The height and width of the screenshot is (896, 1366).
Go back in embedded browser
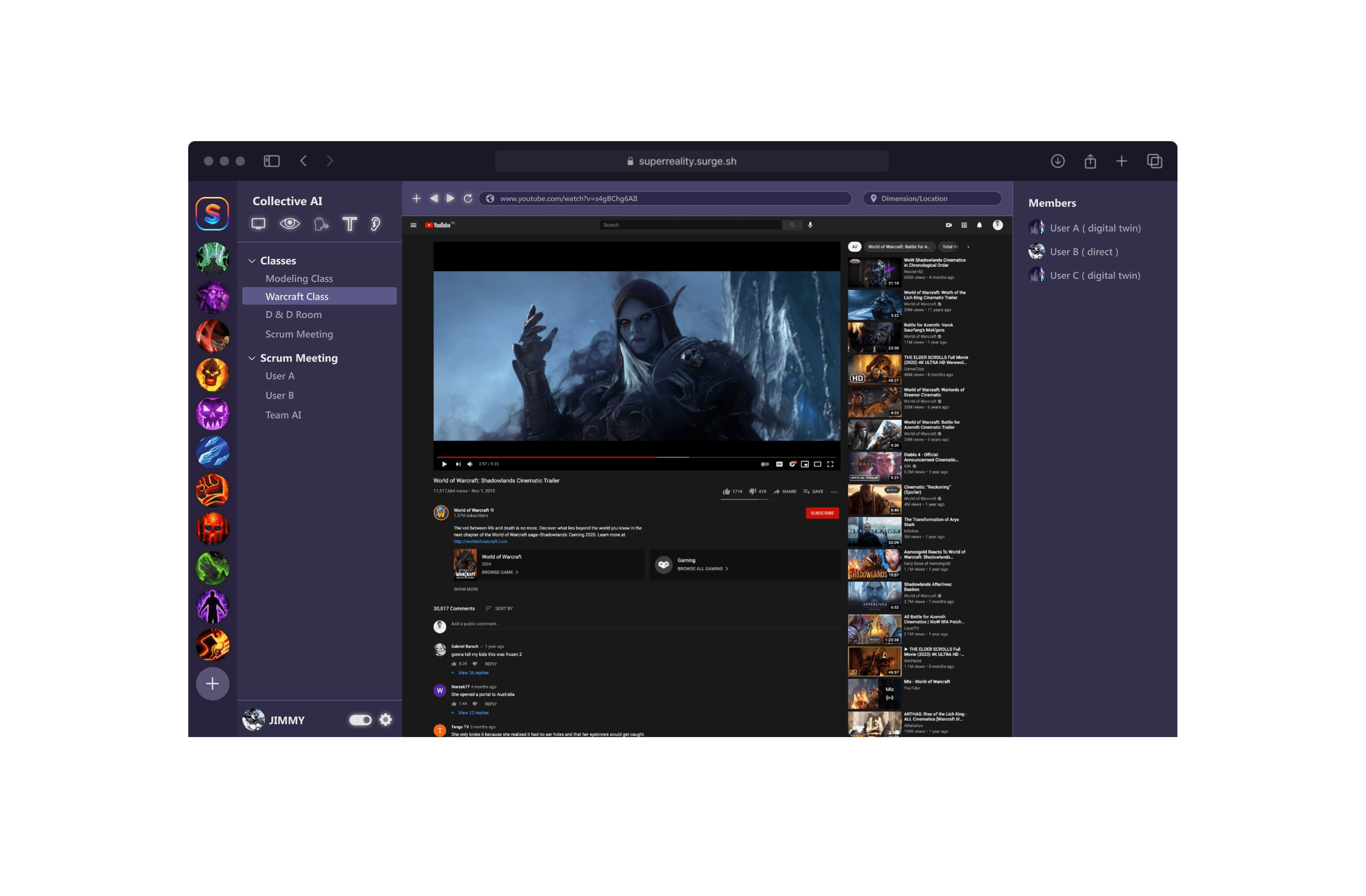tap(434, 198)
